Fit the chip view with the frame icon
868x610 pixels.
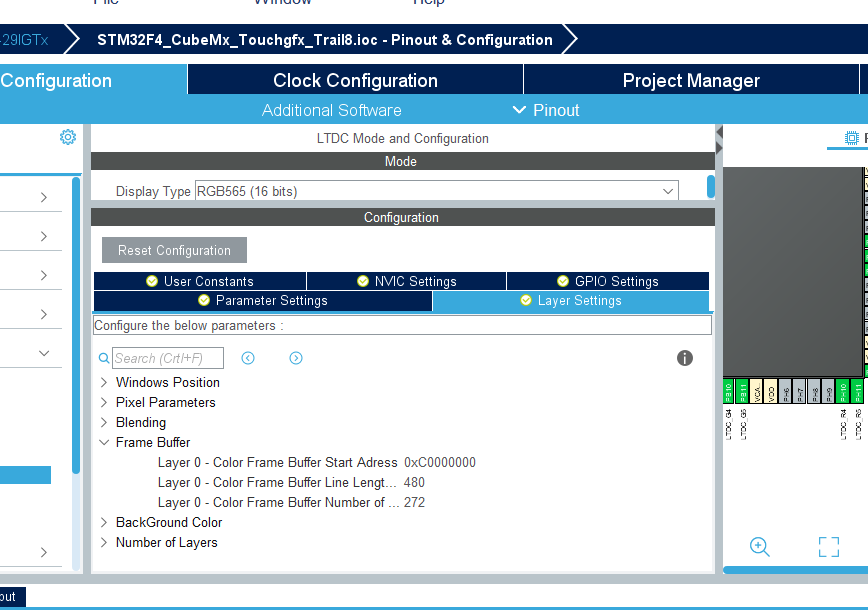coord(829,547)
